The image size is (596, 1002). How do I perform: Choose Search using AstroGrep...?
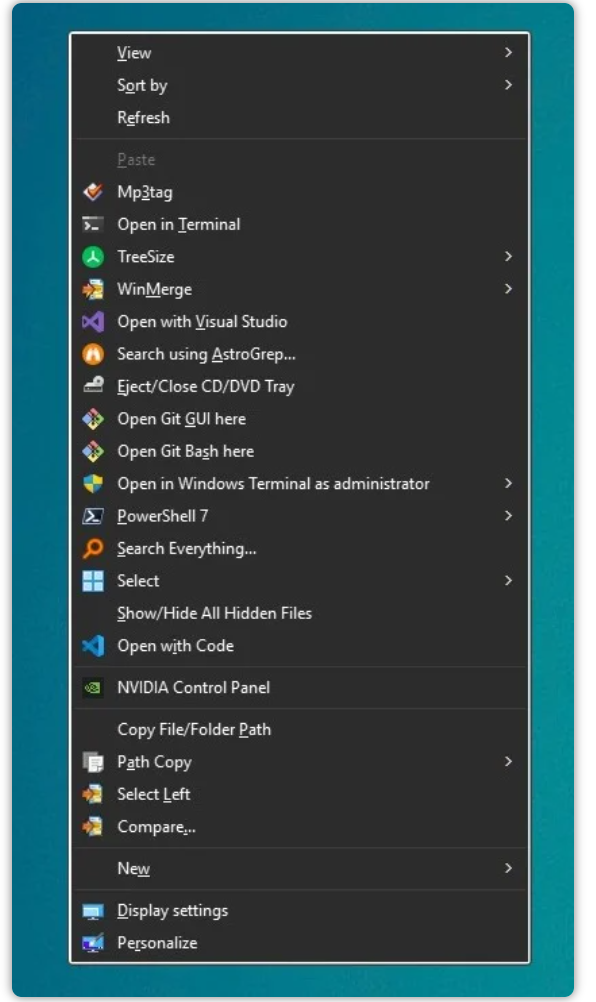point(206,355)
